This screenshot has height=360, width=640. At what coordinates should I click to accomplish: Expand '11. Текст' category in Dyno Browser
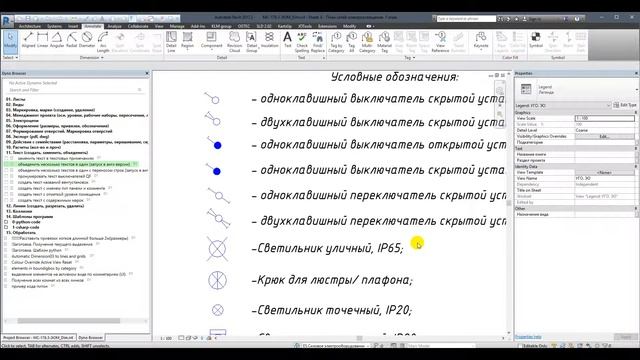coord(47,153)
